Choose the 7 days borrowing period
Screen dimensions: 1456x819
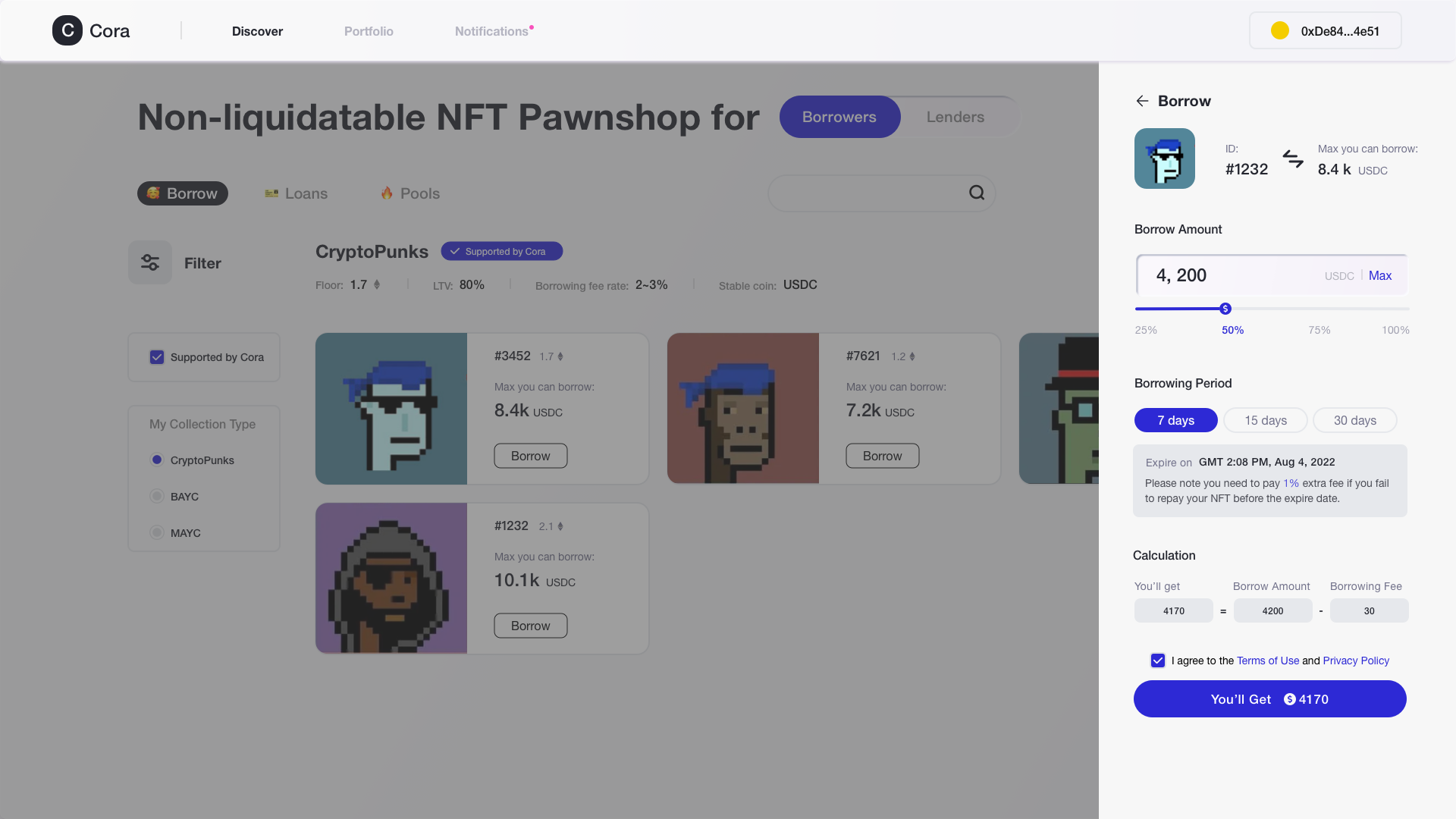pyautogui.click(x=1175, y=420)
